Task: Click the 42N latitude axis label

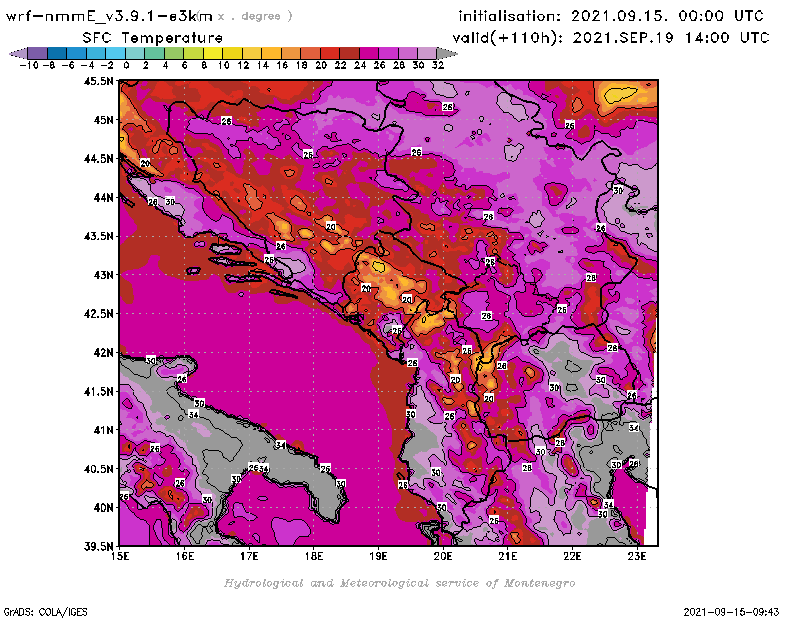Action: (103, 352)
